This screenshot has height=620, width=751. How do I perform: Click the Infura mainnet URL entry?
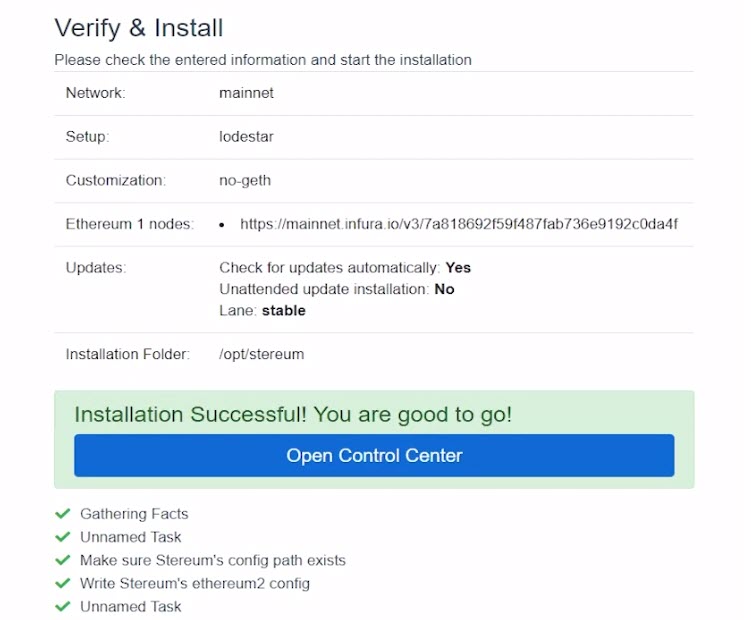459,224
